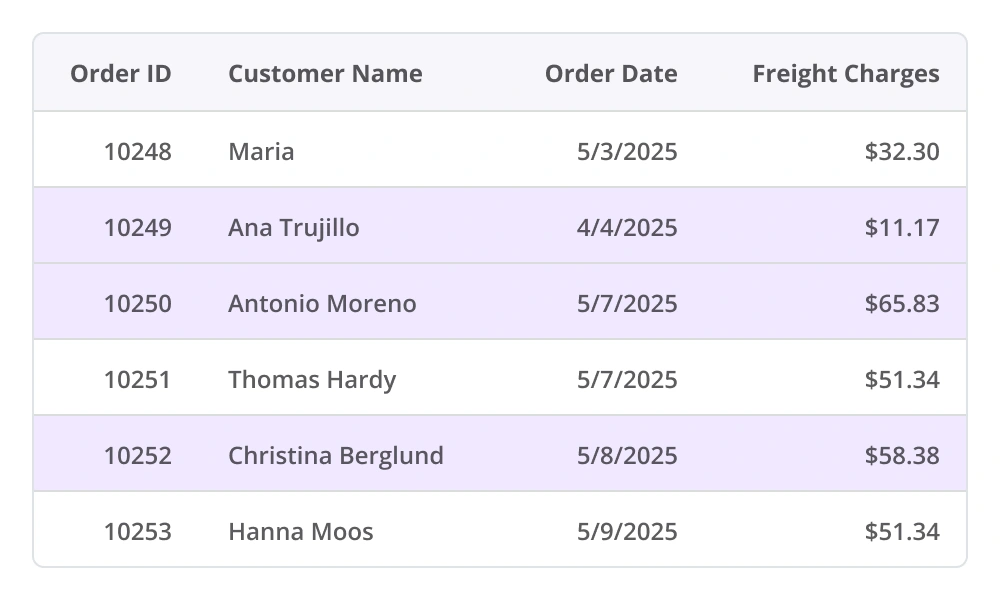Select order ID 10248 cell

137,151
